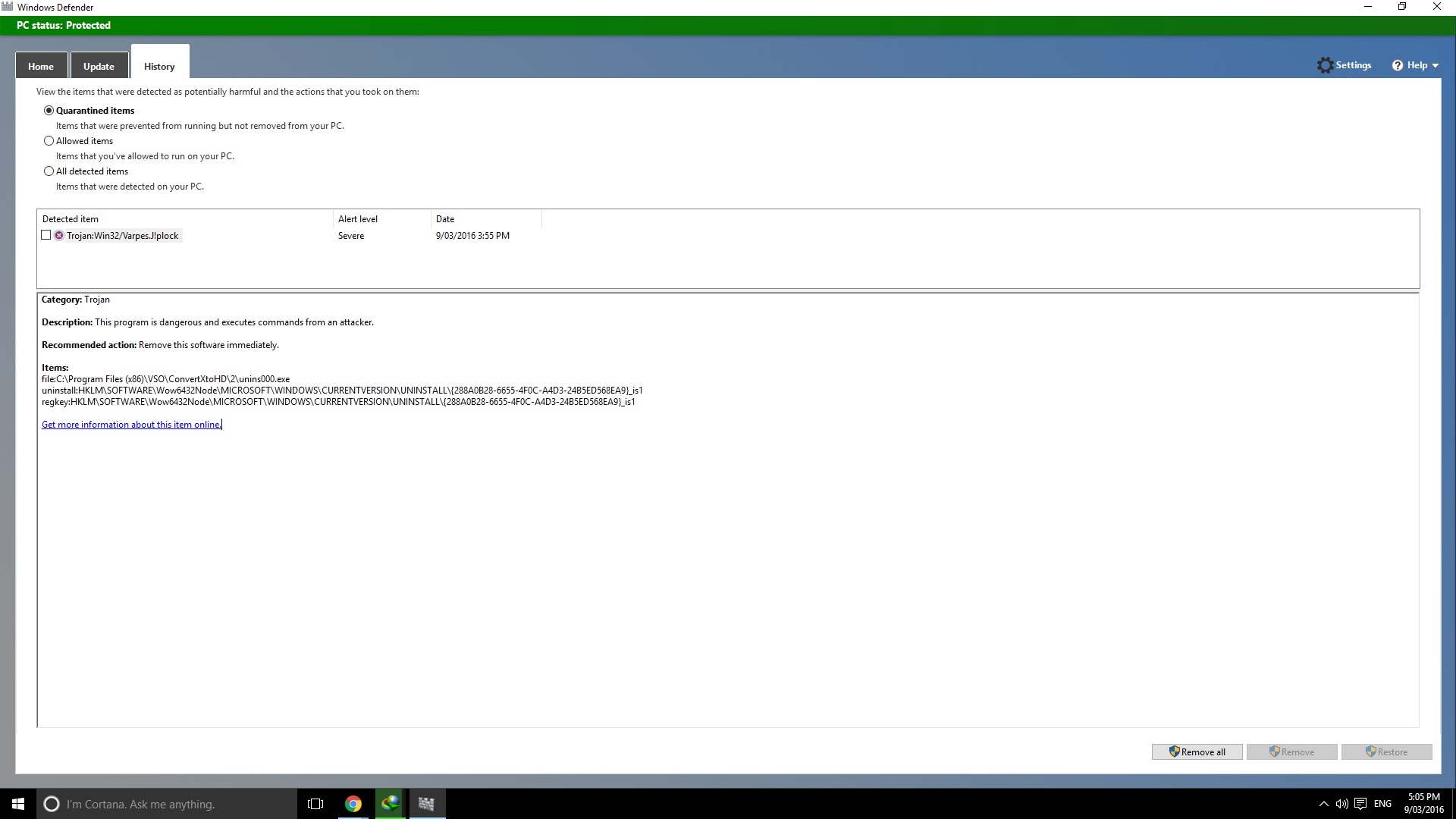Expand the Help dropdown arrow

pos(1435,66)
